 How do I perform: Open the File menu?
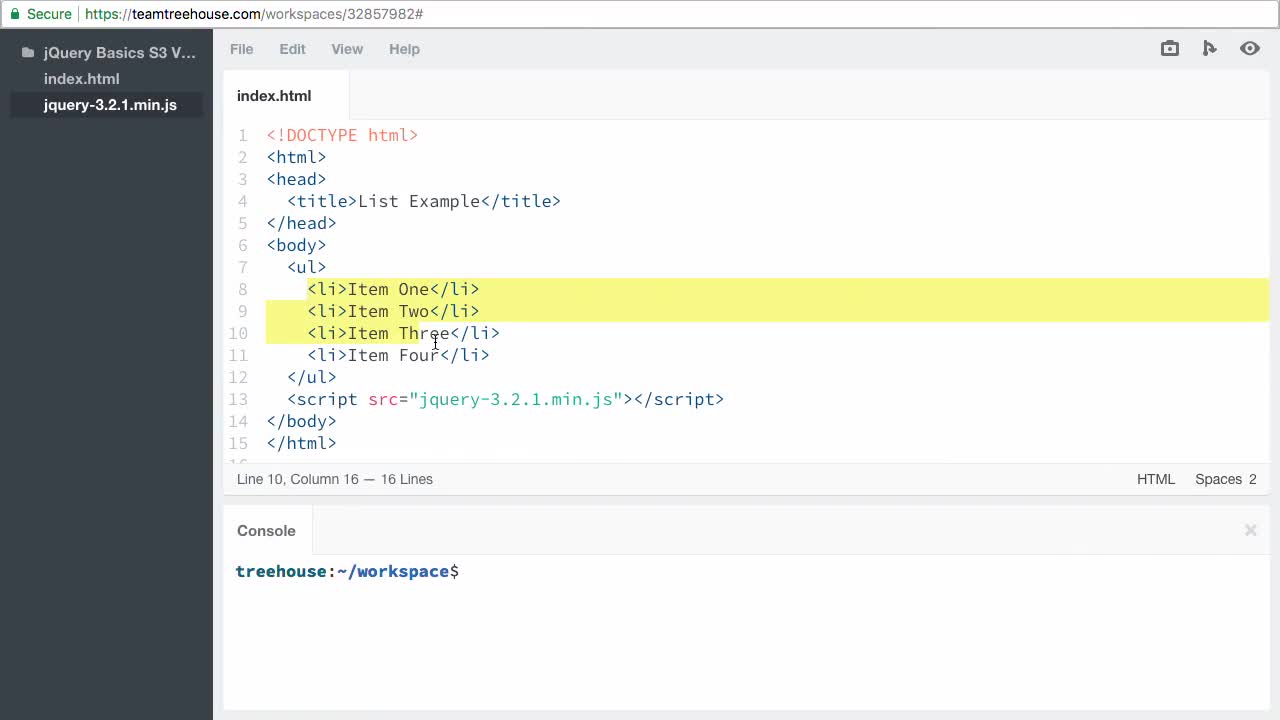click(242, 49)
